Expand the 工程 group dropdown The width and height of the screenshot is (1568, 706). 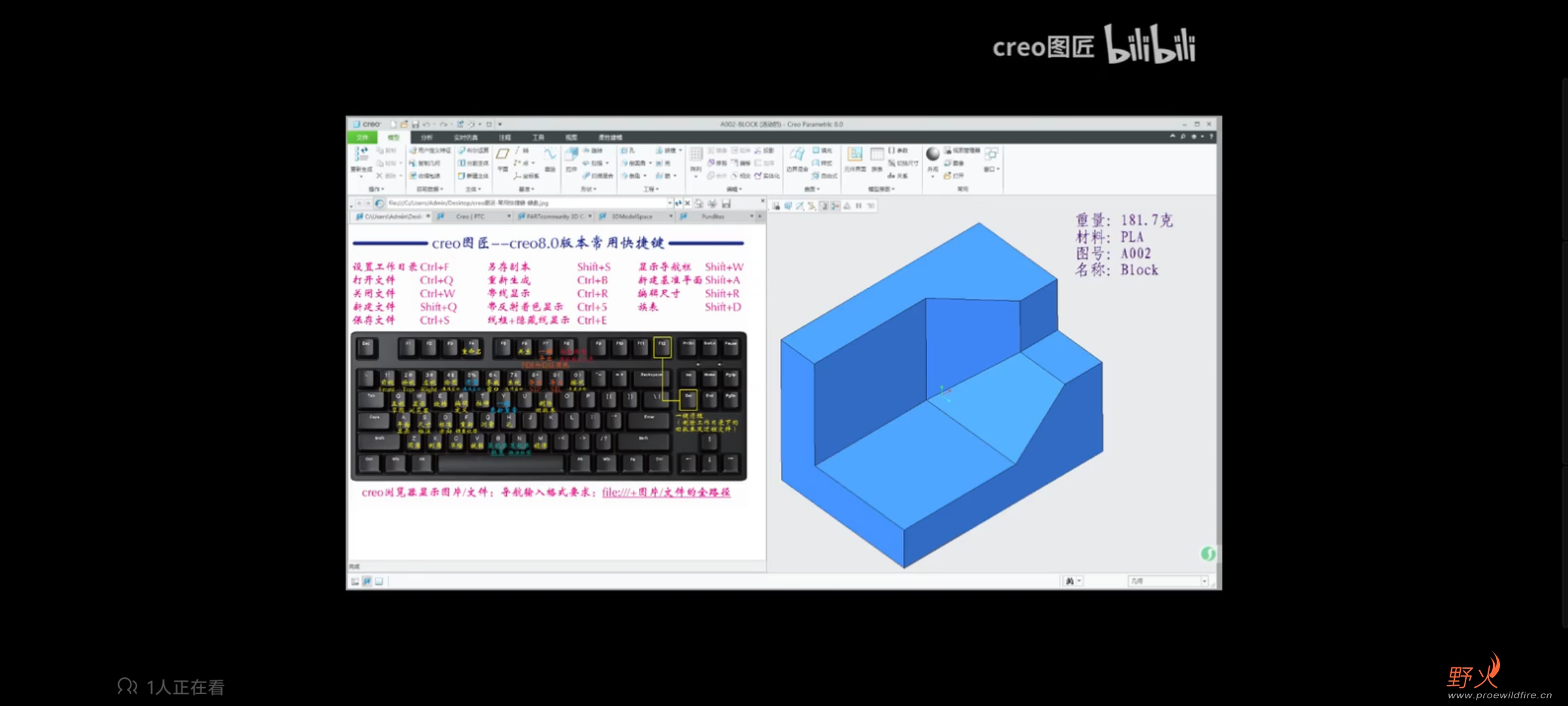tap(651, 189)
